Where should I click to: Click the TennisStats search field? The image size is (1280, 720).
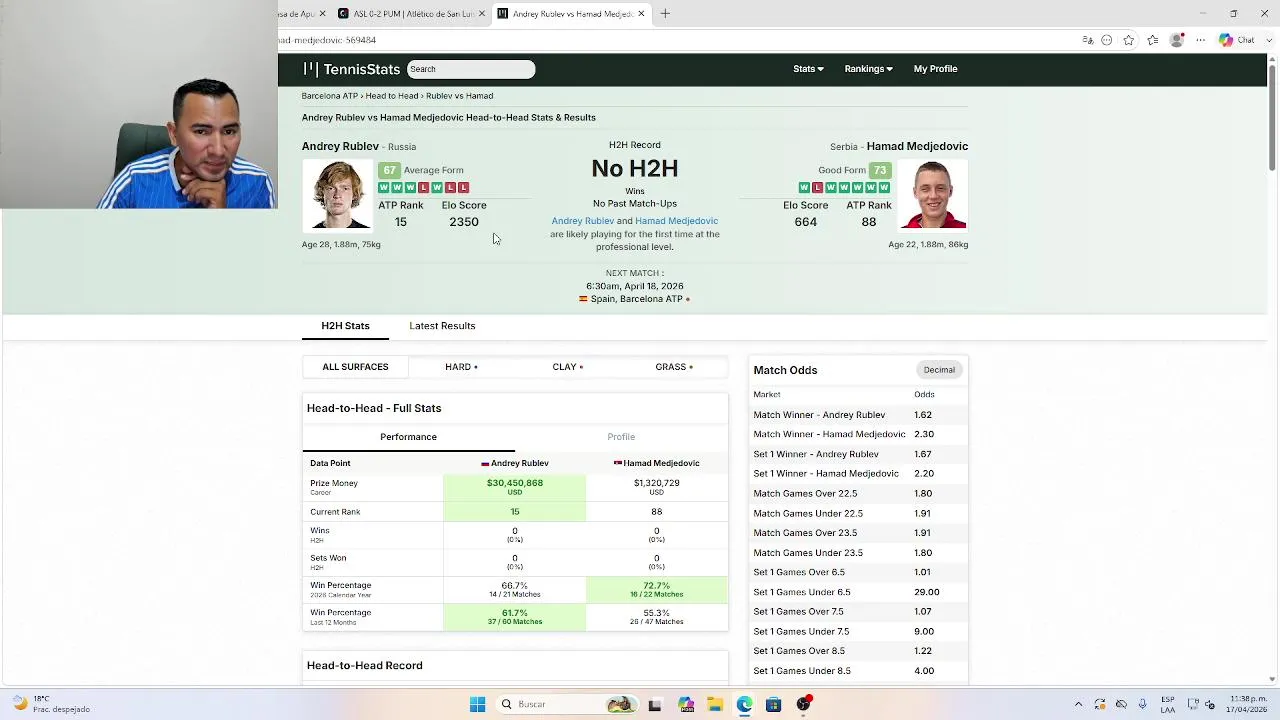click(470, 69)
